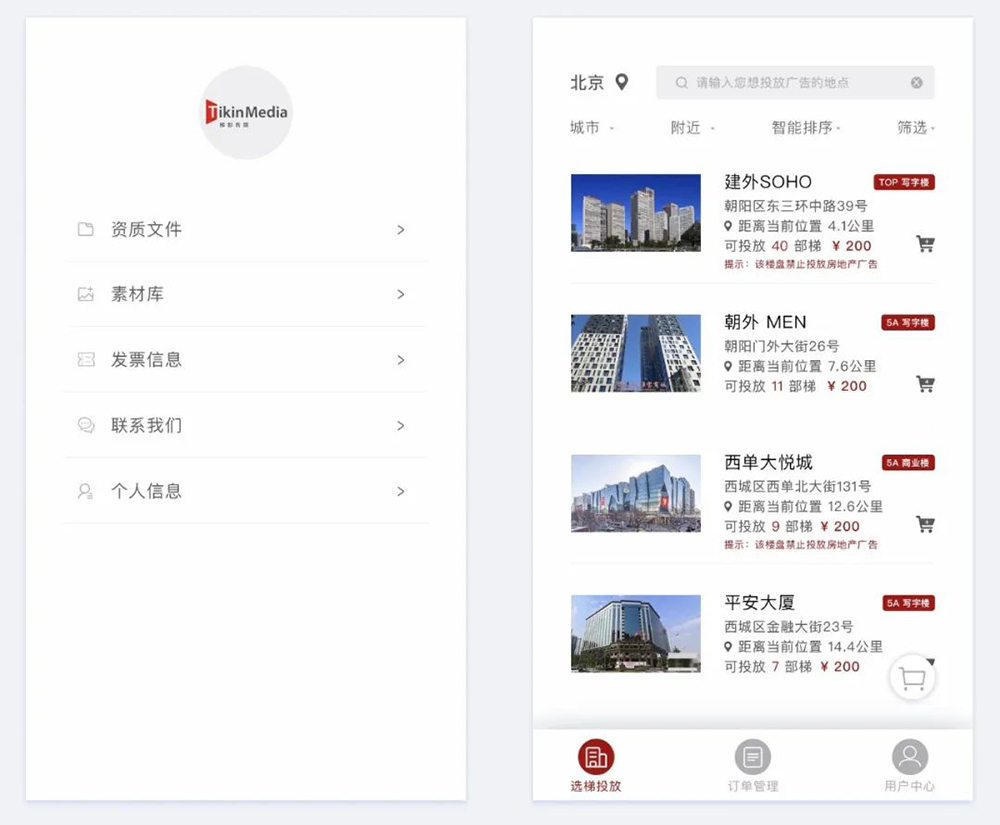Click the 素材库 image icon
This screenshot has width=1000, height=825.
click(86, 295)
